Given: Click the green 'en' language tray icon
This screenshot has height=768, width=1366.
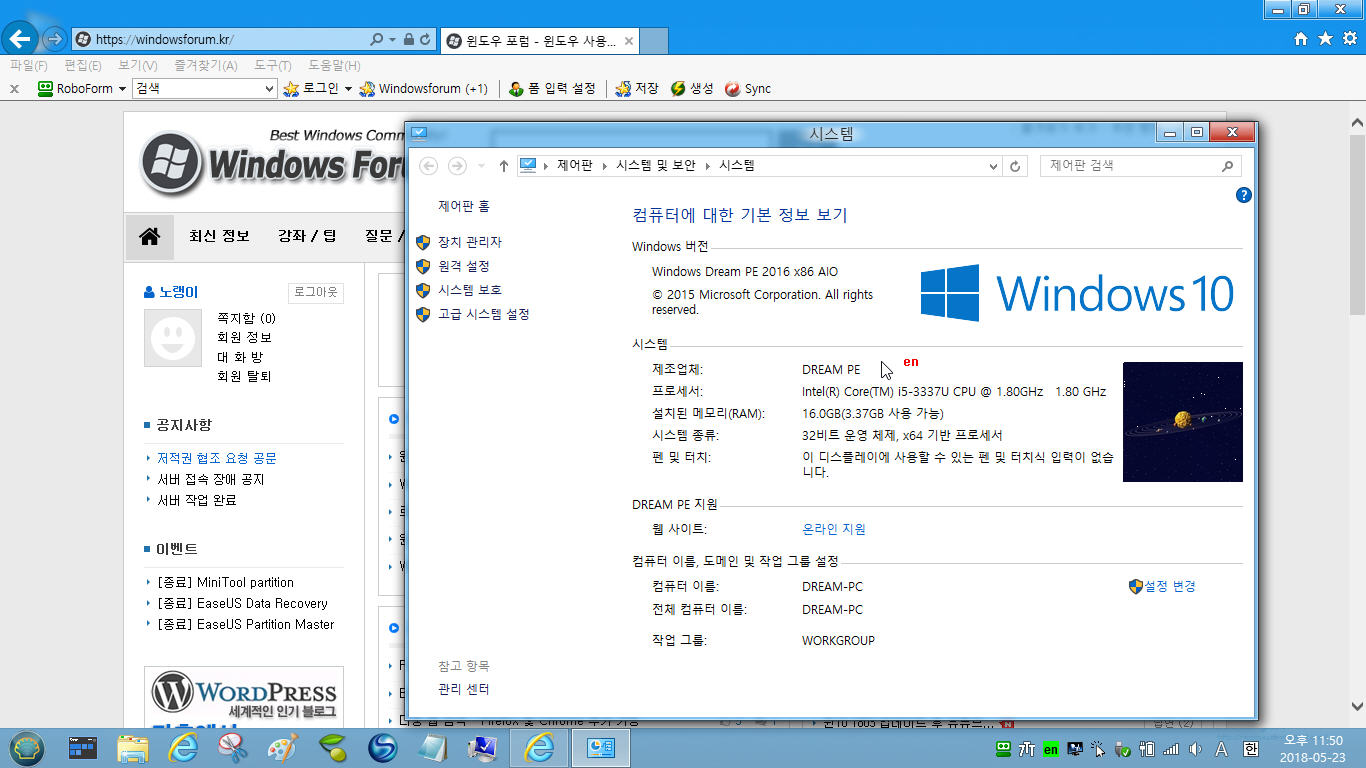Looking at the screenshot, I should pos(1050,749).
